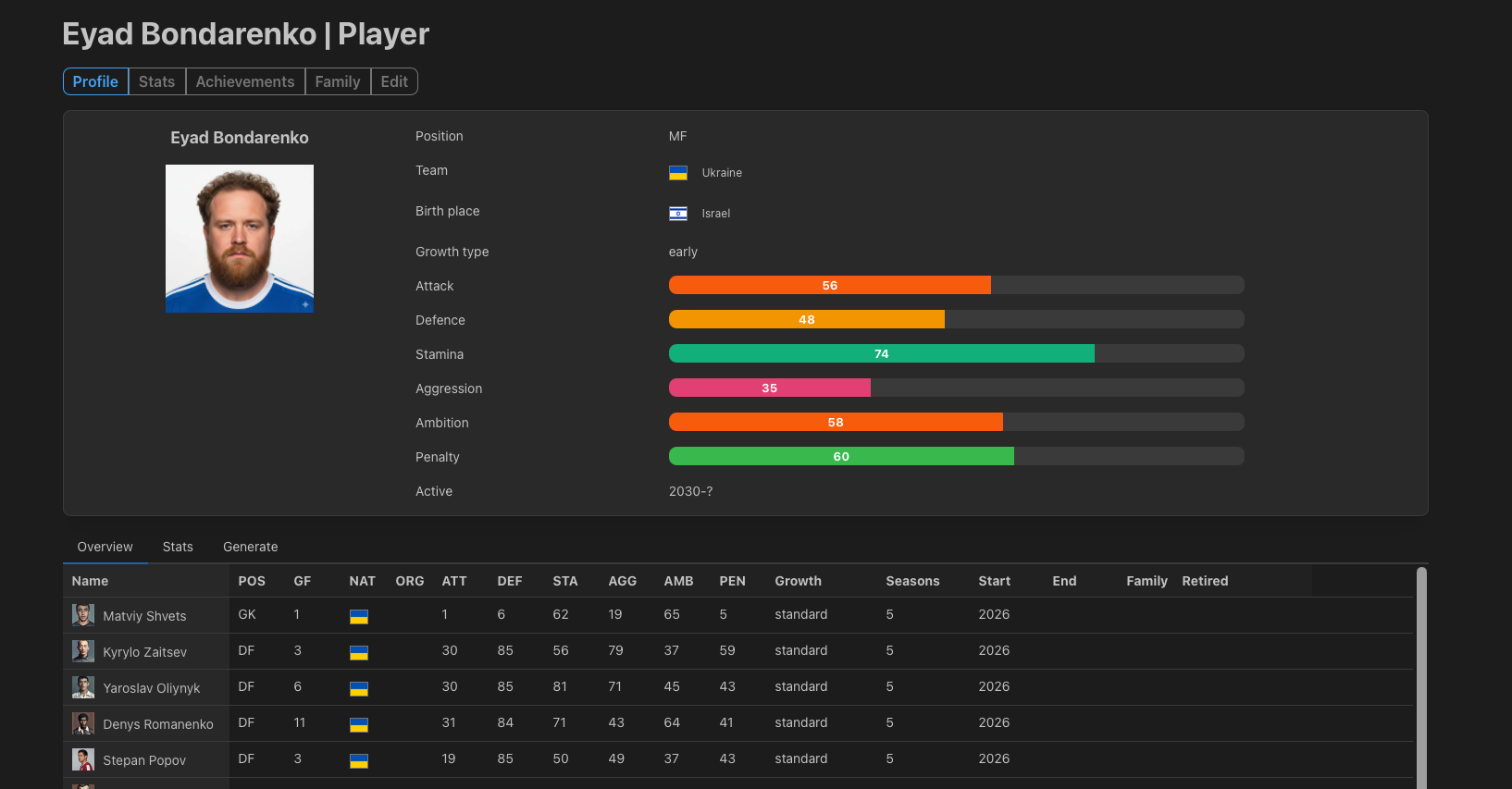Sort table by Growth column header
The height and width of the screenshot is (789, 1512).
pyautogui.click(x=798, y=581)
